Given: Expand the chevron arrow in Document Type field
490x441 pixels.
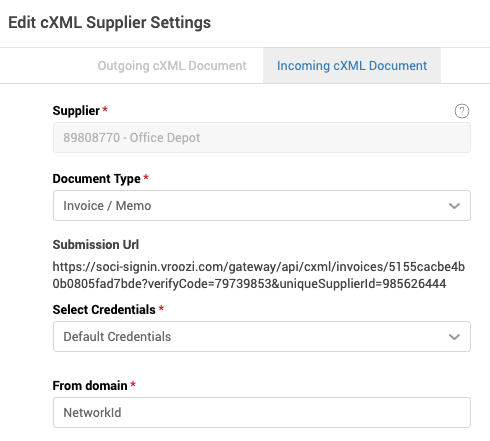Looking at the screenshot, I should (x=454, y=206).
